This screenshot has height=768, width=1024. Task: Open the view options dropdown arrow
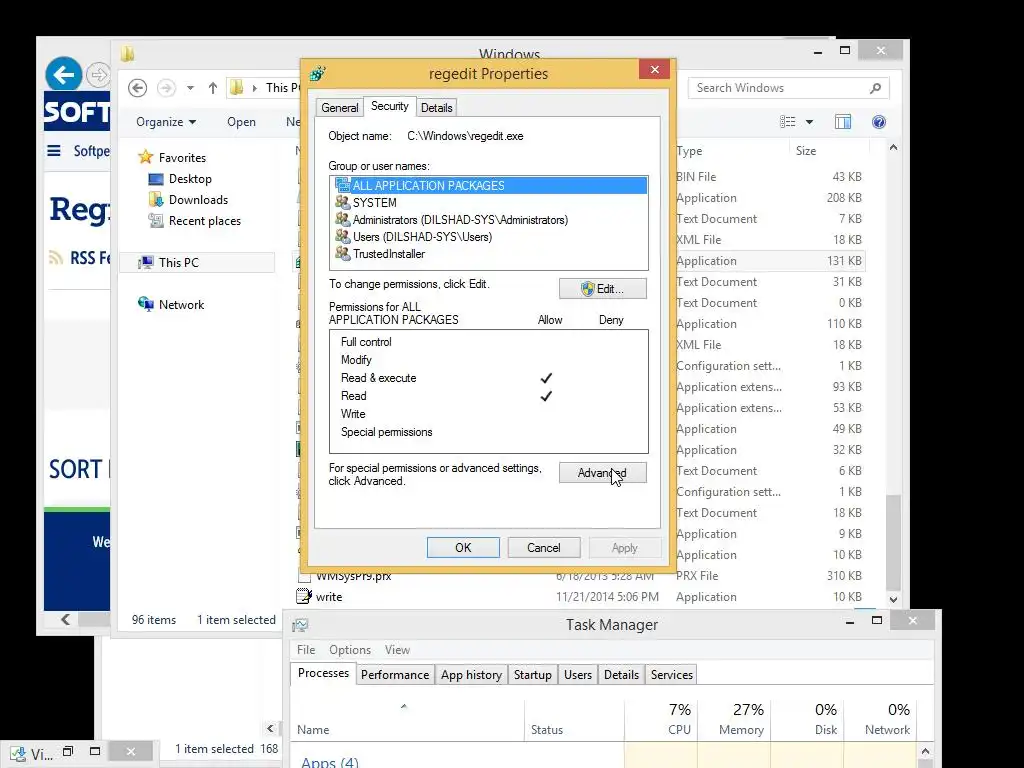(x=809, y=122)
